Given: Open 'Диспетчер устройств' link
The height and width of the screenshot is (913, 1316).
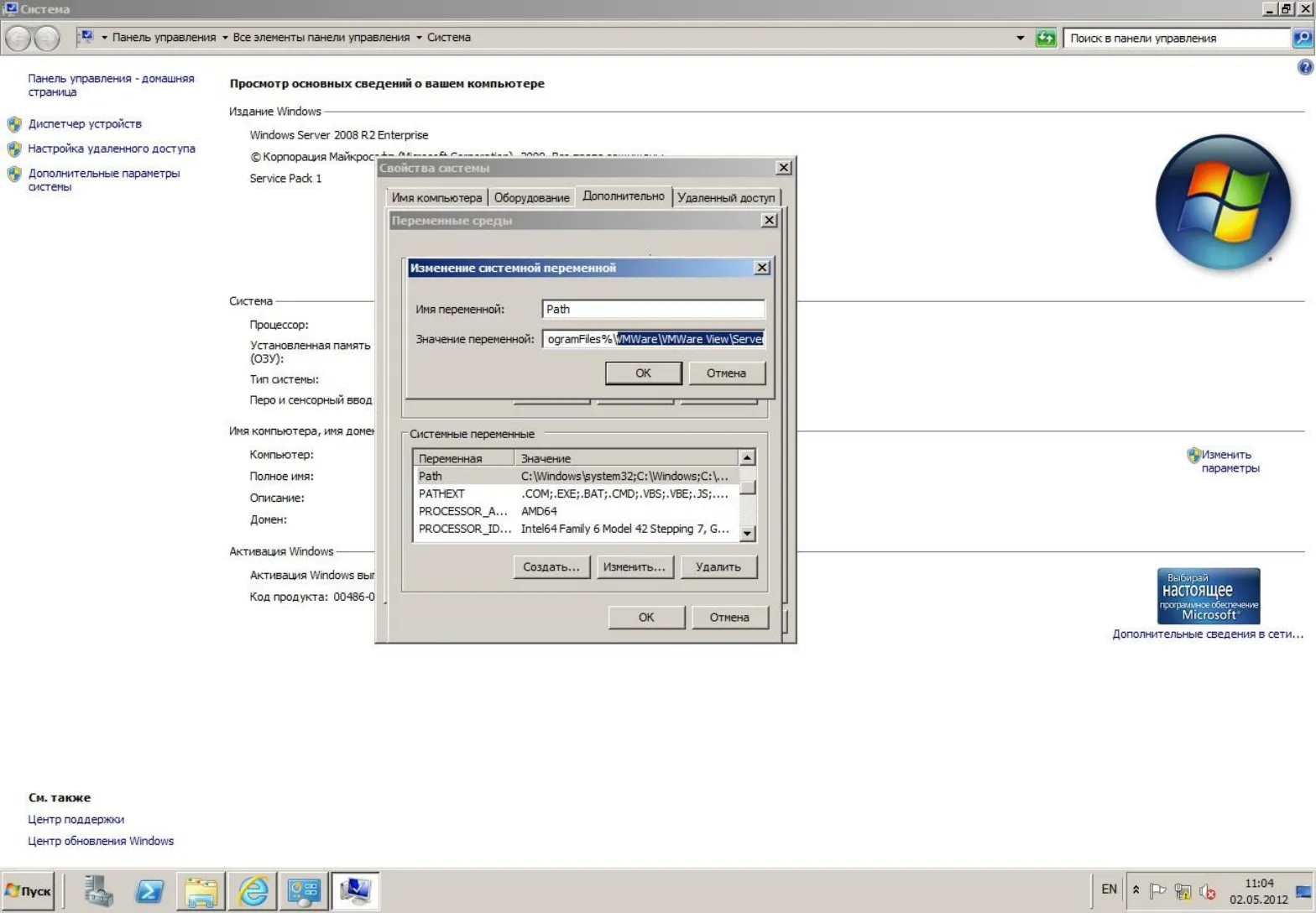Looking at the screenshot, I should click(x=85, y=124).
